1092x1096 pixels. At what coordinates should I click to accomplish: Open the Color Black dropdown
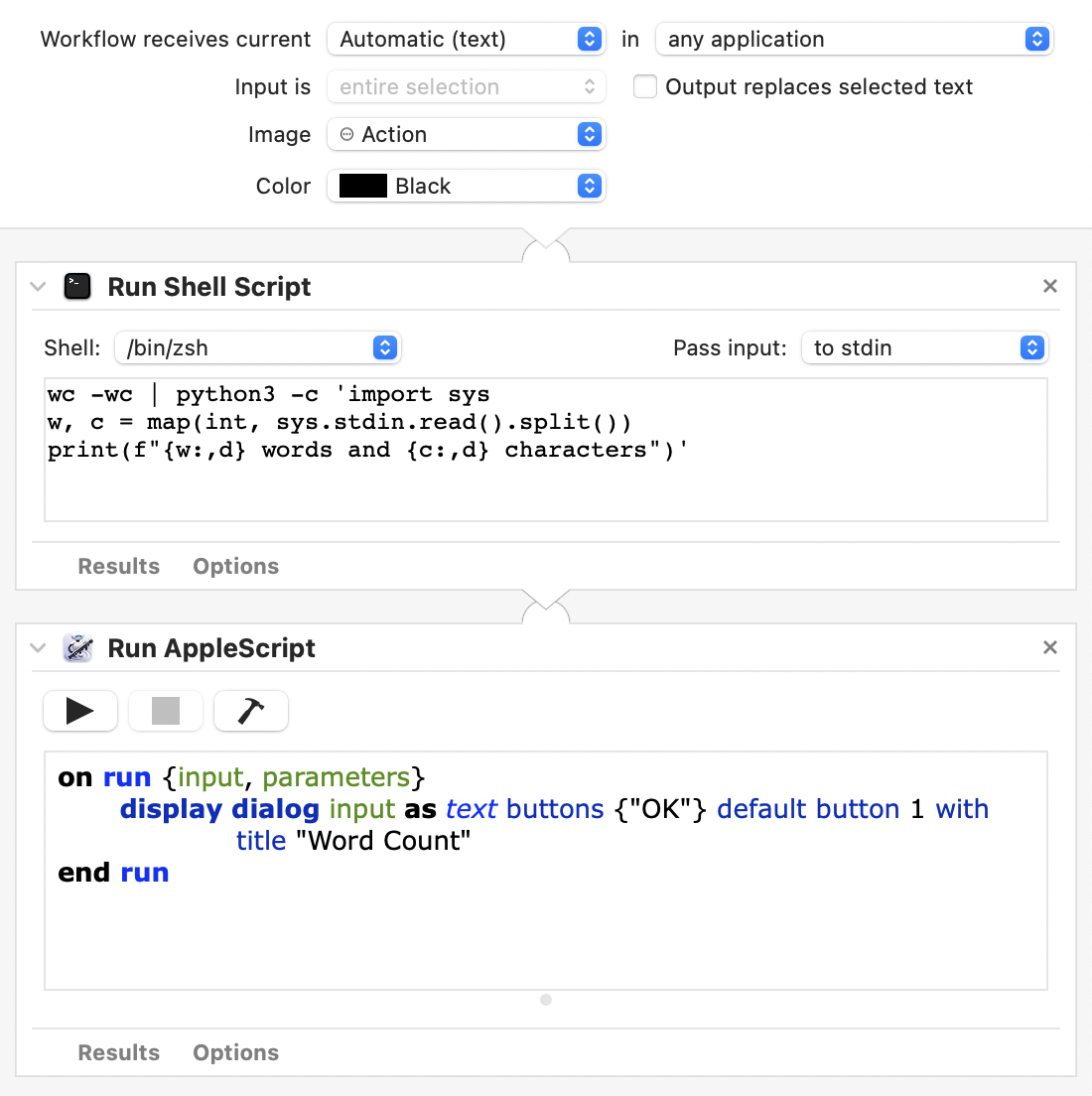point(467,186)
